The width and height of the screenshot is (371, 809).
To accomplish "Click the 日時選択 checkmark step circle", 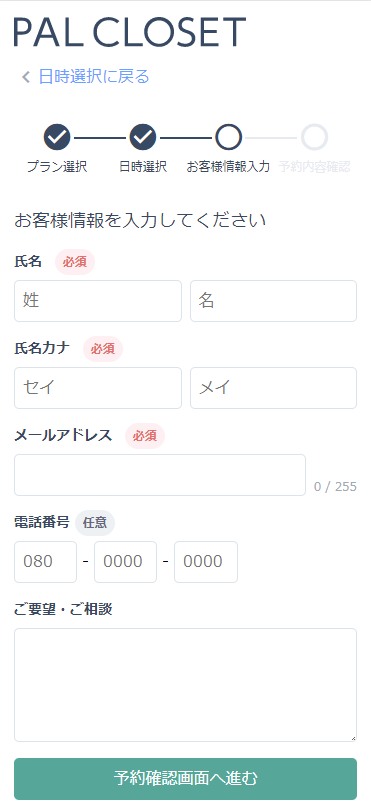I will click(x=143, y=137).
